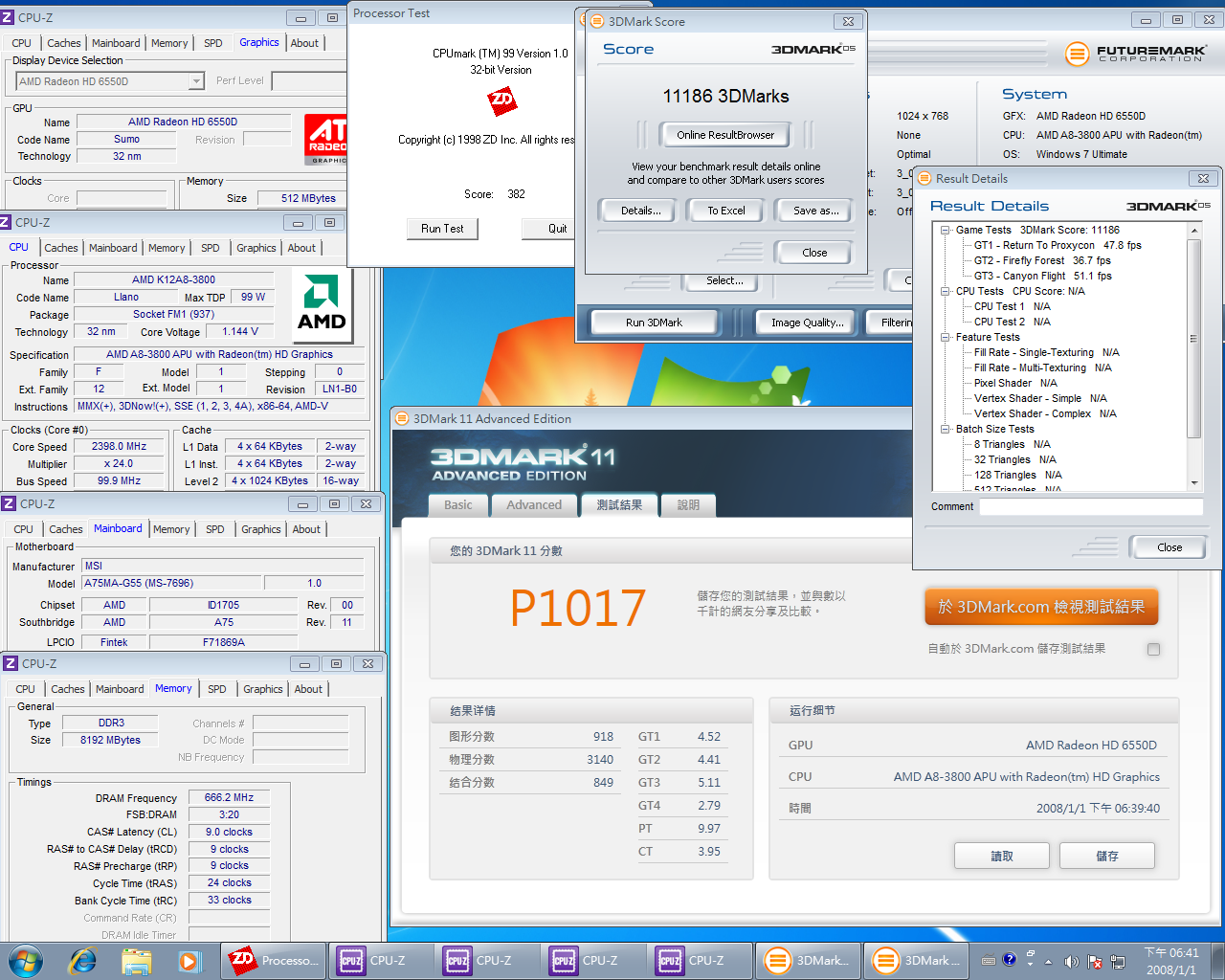Click Save as... in 3DMark Score
1225x980 pixels.
[x=815, y=211]
